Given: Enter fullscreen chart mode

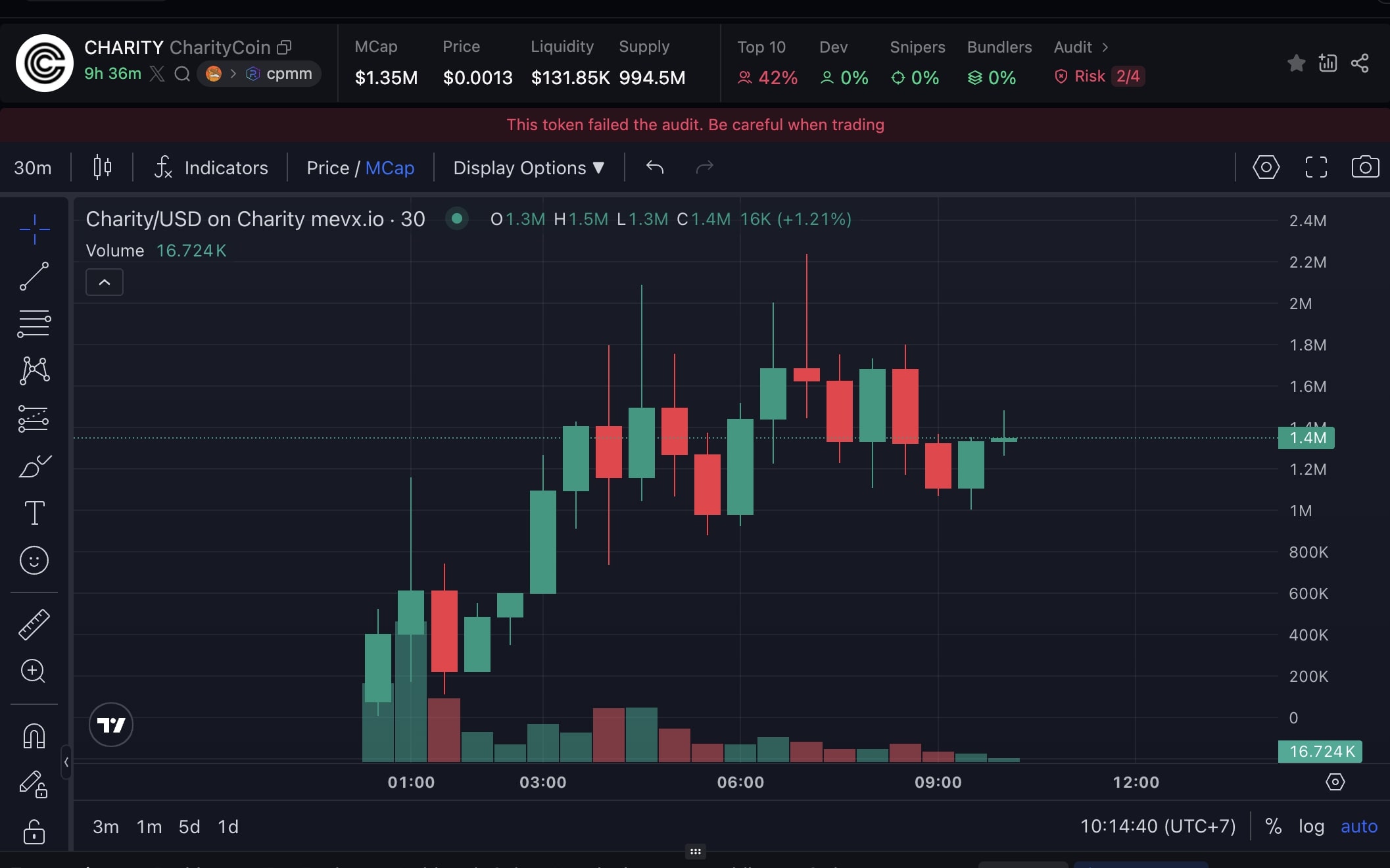Looking at the screenshot, I should click(x=1316, y=167).
